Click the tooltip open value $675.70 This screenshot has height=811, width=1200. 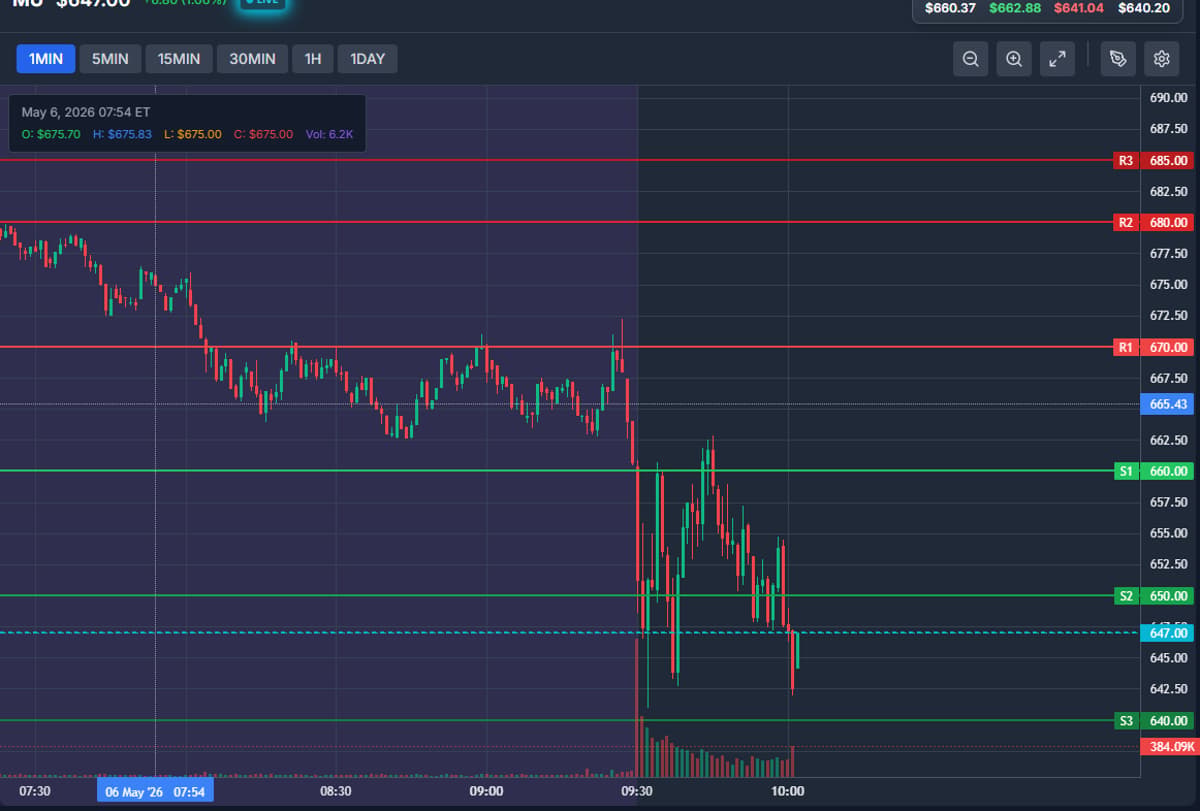(59, 134)
